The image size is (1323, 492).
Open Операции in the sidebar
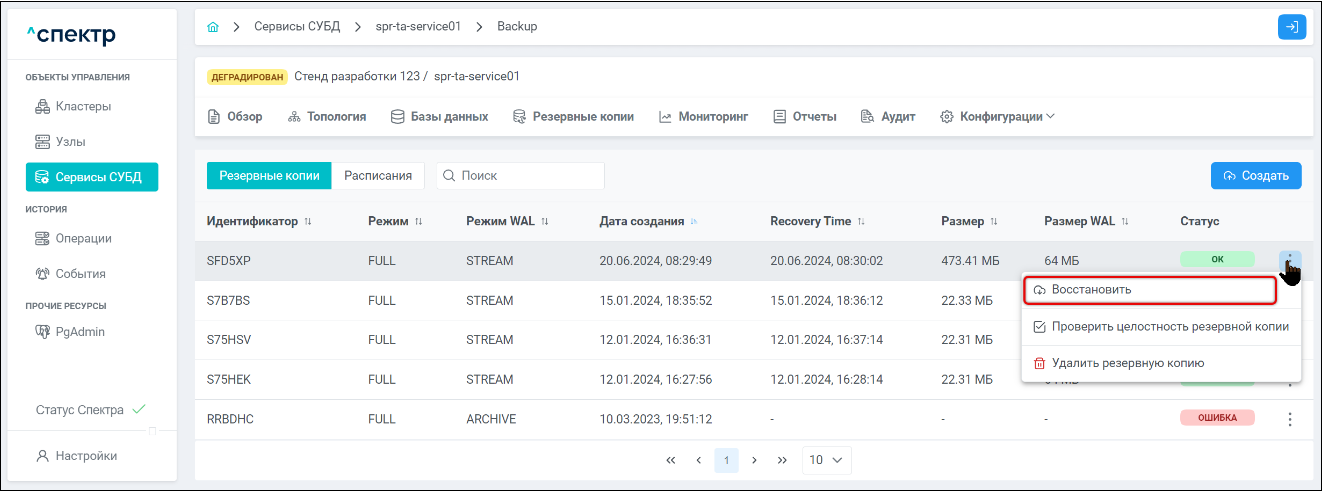[x=83, y=239]
